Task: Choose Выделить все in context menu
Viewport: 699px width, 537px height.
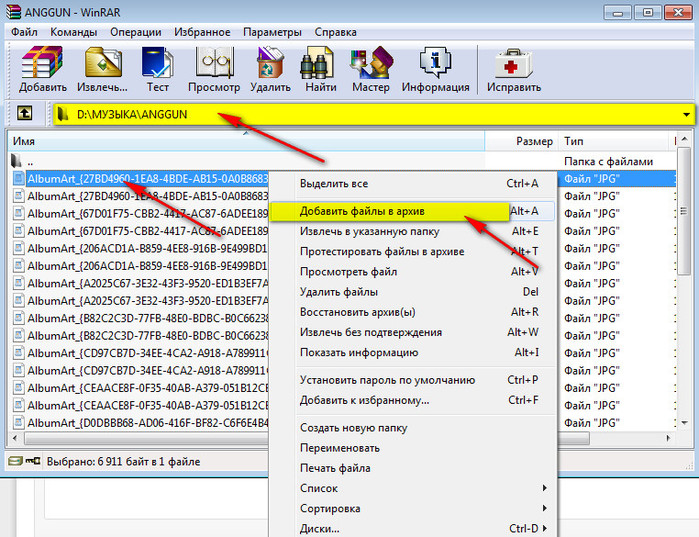Action: pyautogui.click(x=413, y=184)
